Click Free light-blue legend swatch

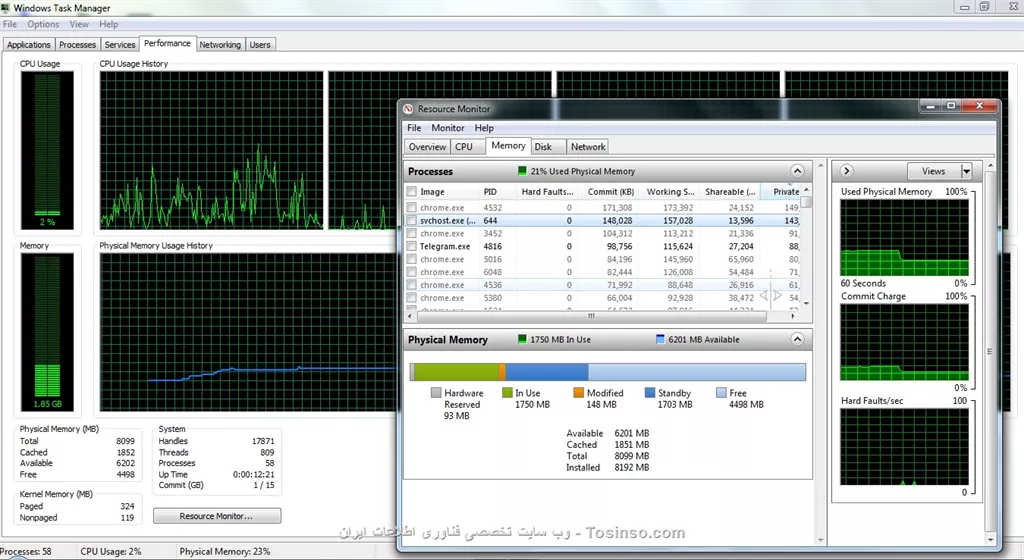(x=721, y=393)
